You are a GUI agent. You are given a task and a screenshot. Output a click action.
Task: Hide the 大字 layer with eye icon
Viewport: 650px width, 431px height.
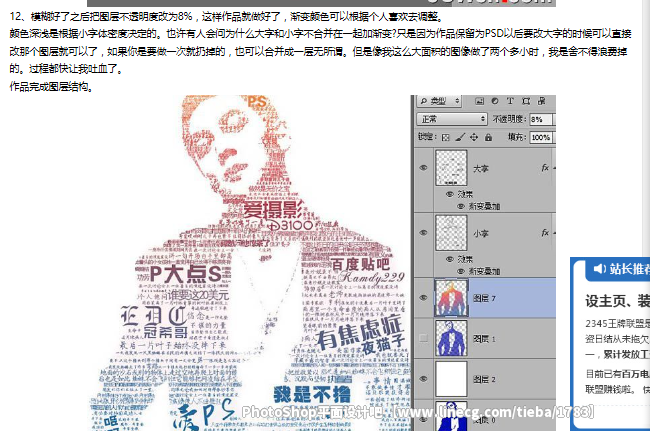click(x=423, y=168)
